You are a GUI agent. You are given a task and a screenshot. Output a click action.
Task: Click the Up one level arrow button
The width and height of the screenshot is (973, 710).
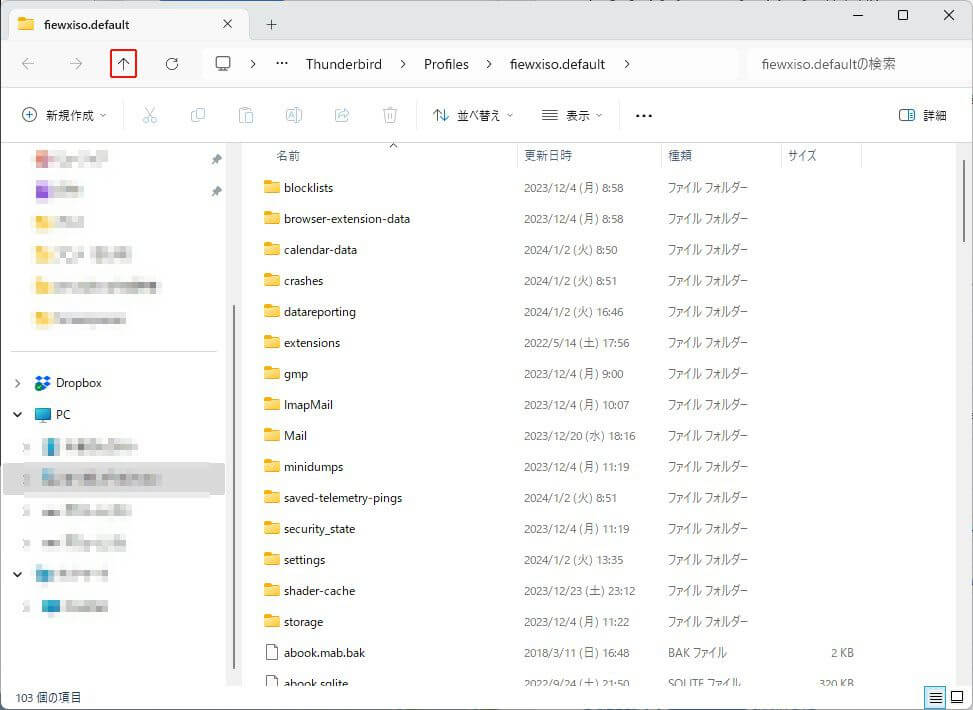tap(123, 64)
